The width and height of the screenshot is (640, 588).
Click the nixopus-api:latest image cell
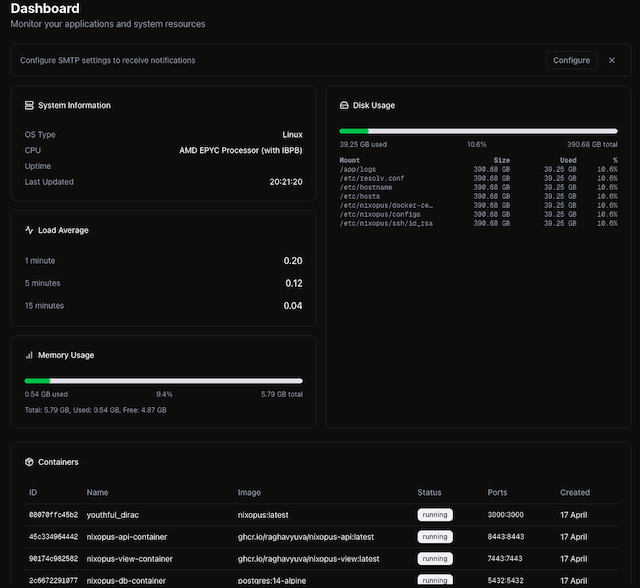point(306,537)
